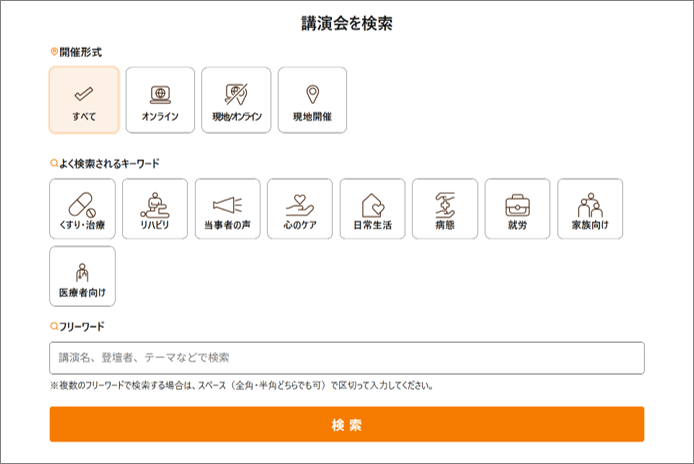Screen dimensions: 694x464
Task: Click the よく検索されるキーワード heading
Action: pyautogui.click(x=109, y=163)
